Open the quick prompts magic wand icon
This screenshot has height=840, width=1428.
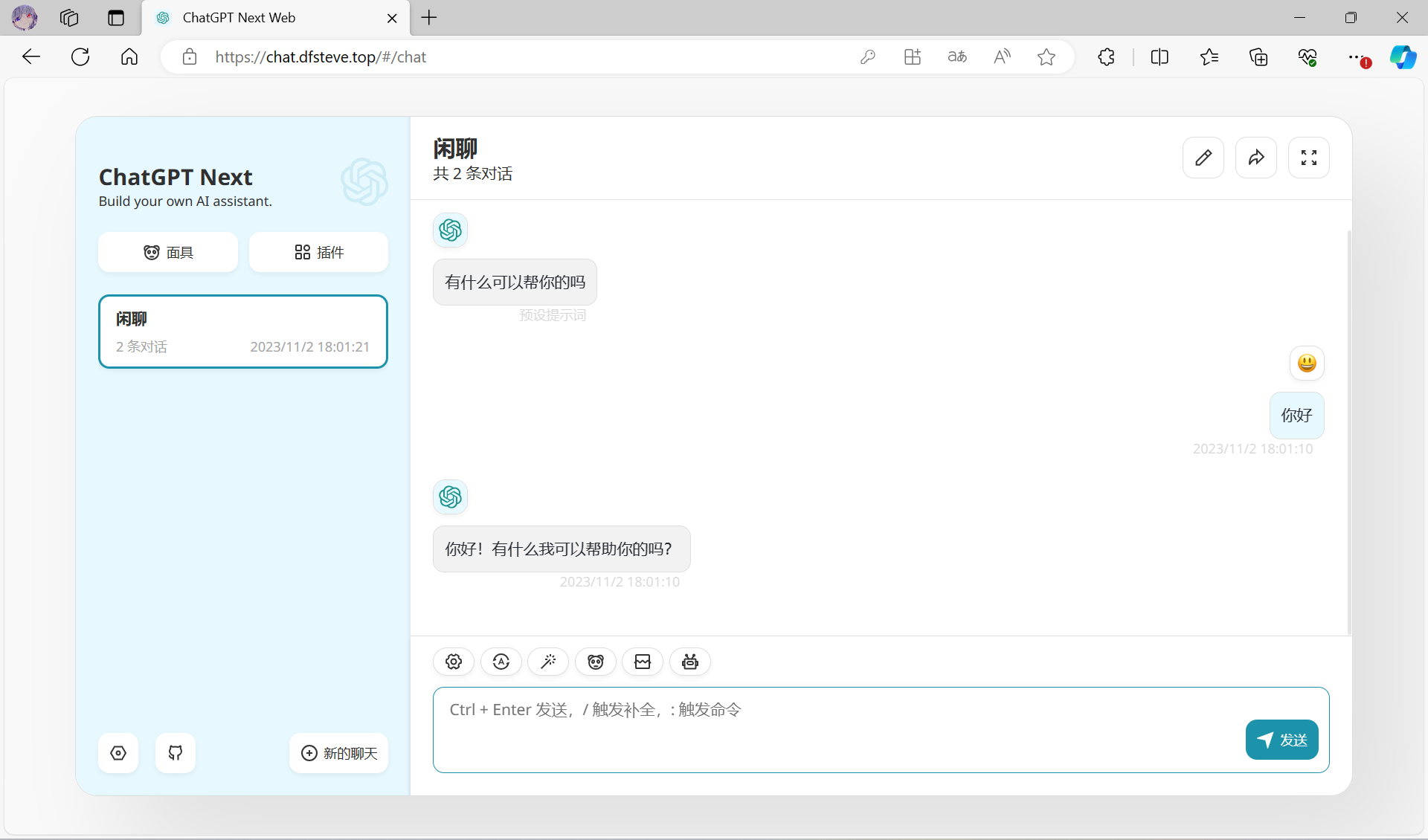pos(548,662)
